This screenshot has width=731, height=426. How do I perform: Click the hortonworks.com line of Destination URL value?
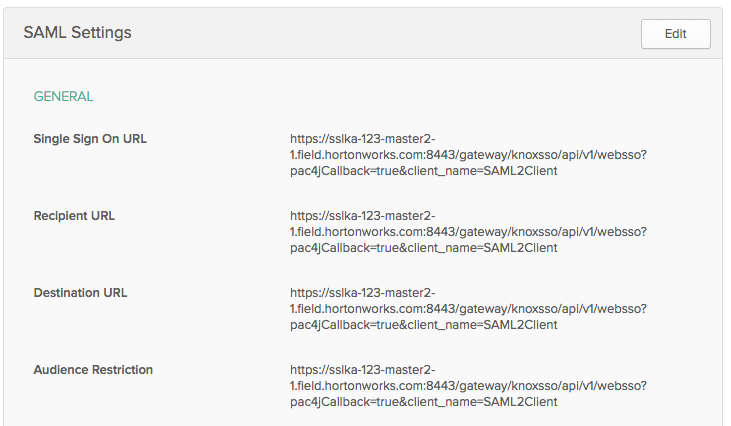click(x=468, y=309)
